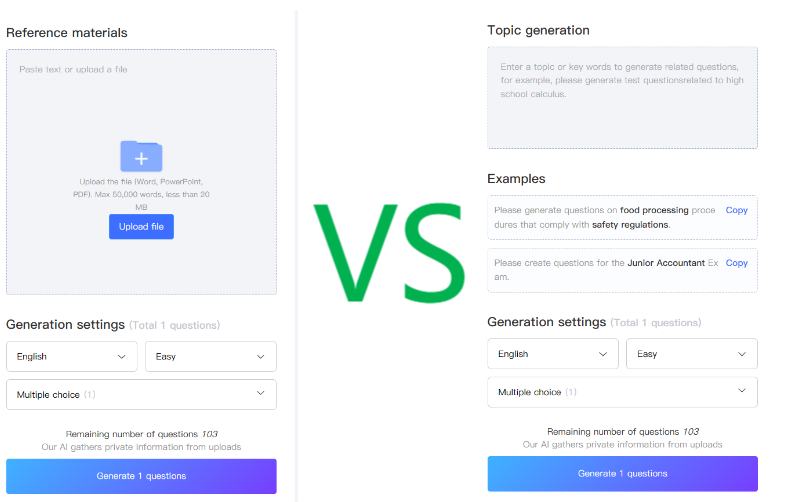
Task: Open the right Easy difficulty dropdown
Action: (x=692, y=354)
